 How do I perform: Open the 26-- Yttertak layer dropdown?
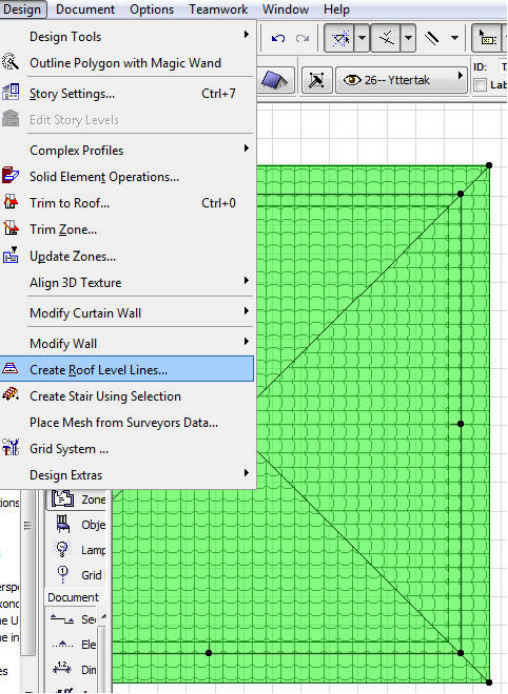click(x=401, y=80)
